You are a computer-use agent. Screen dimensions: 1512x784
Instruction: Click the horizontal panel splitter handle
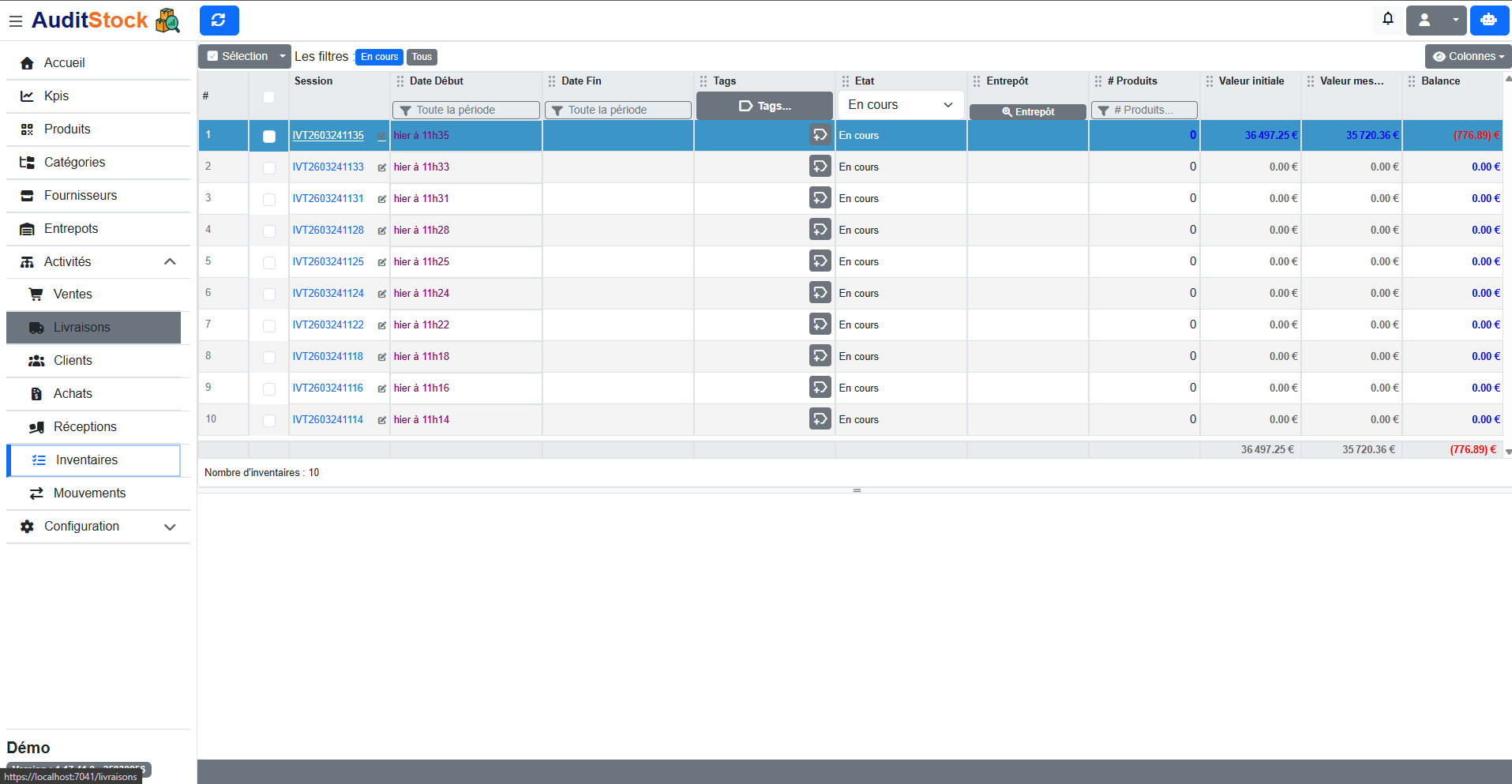click(x=856, y=490)
